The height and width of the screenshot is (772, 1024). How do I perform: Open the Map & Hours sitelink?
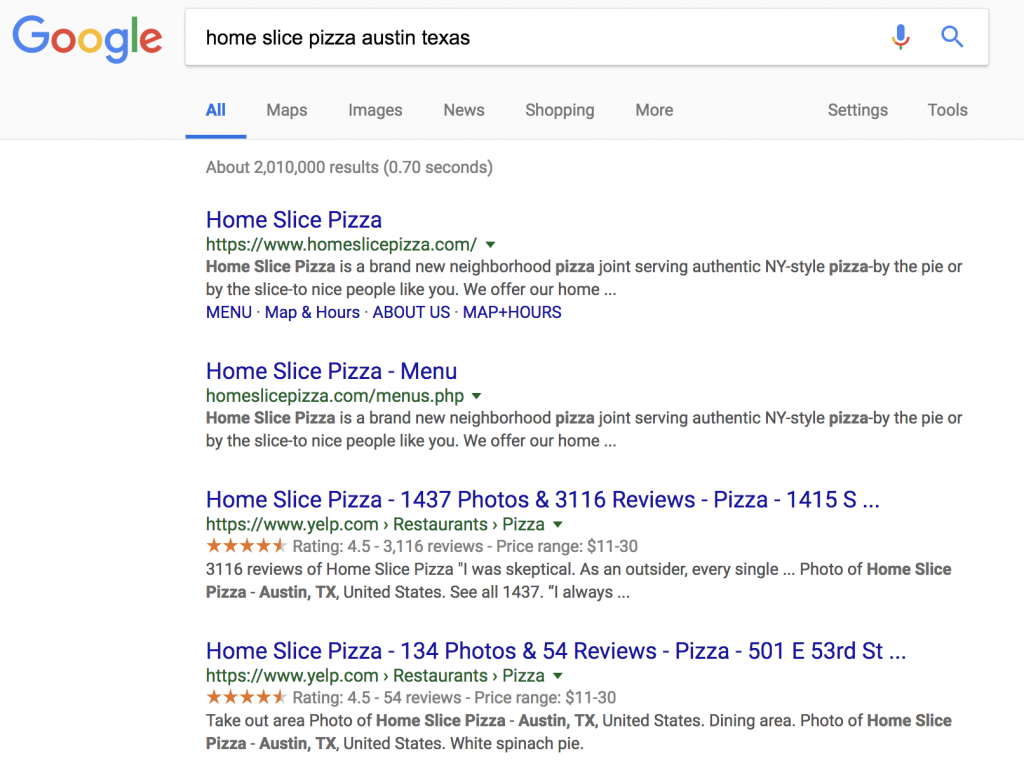coord(312,312)
